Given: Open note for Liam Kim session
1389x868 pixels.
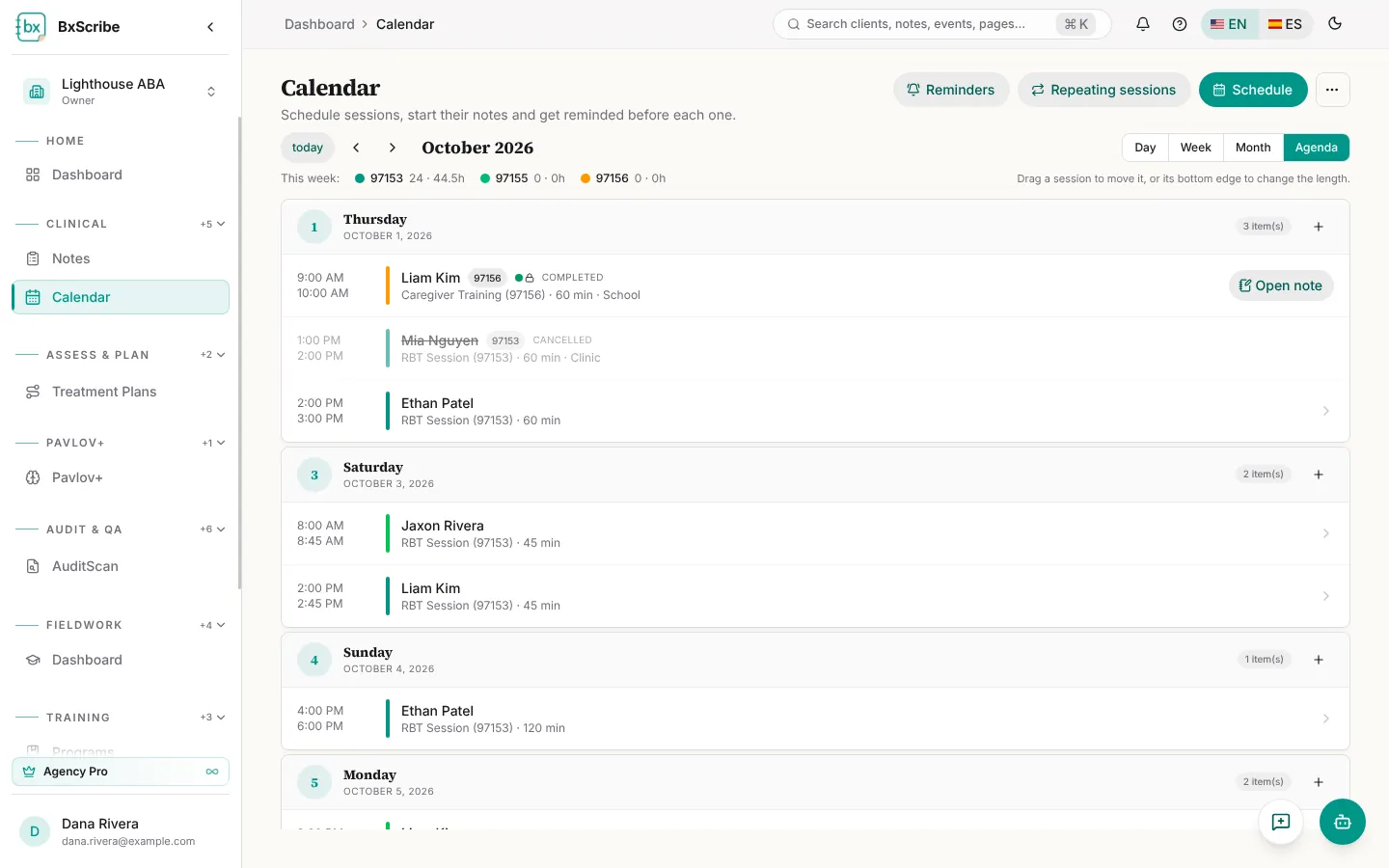Looking at the screenshot, I should tap(1281, 285).
